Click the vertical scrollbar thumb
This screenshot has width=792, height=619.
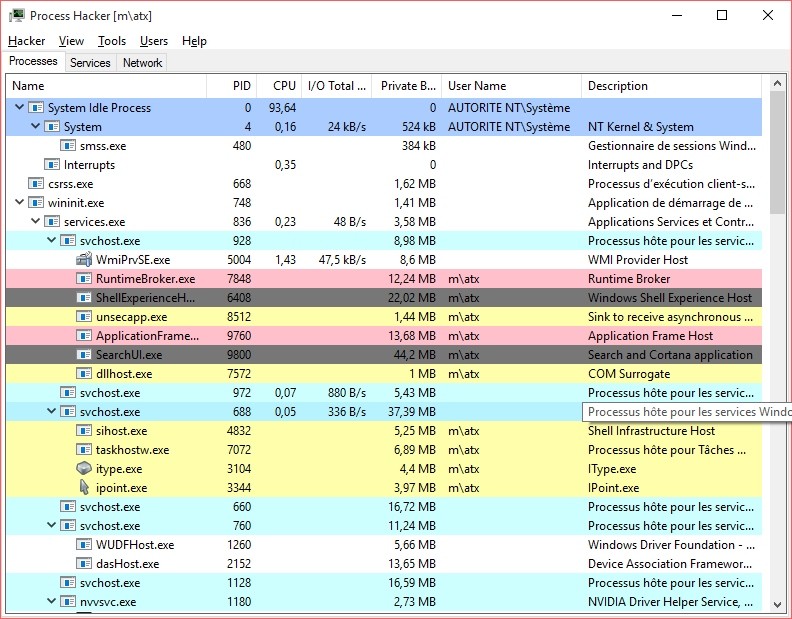pyautogui.click(x=777, y=153)
